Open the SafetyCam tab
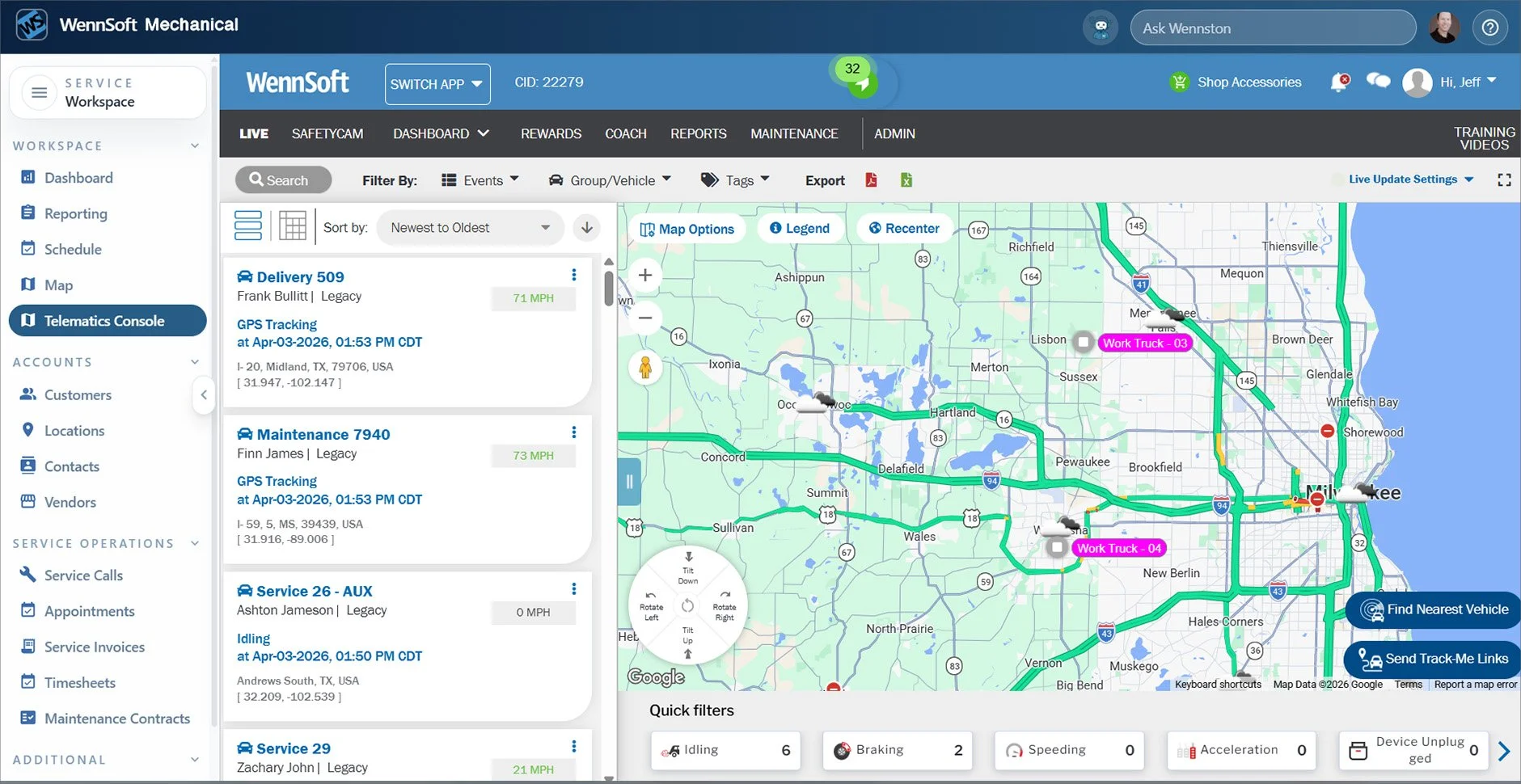The image size is (1521, 784). pos(327,133)
